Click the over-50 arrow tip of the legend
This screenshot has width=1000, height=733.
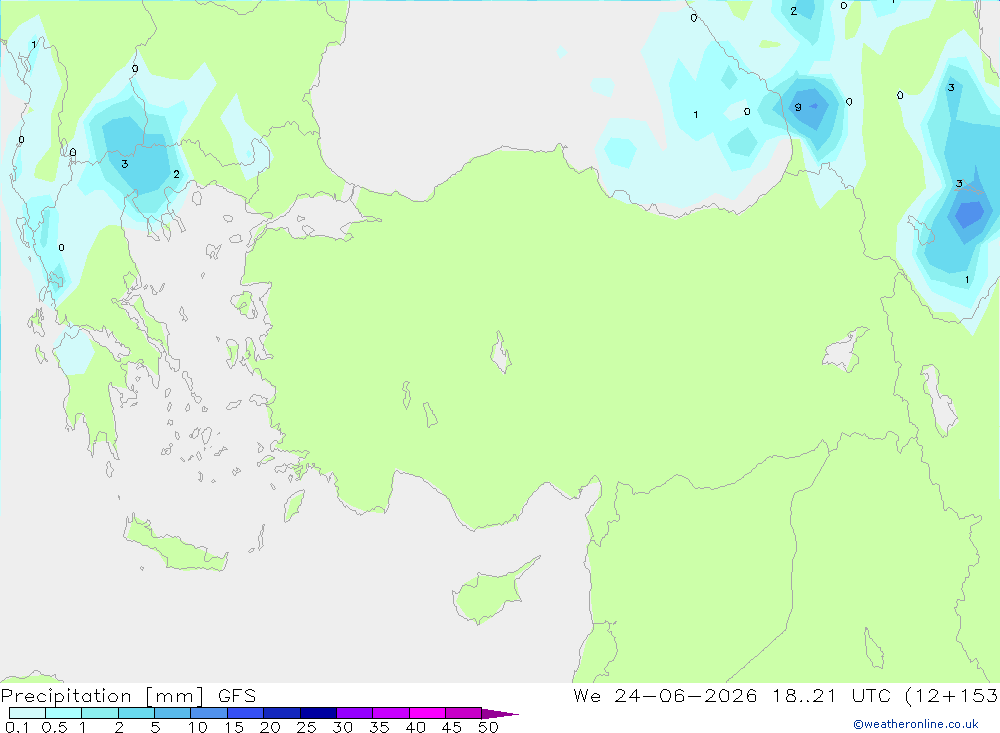(x=501, y=714)
